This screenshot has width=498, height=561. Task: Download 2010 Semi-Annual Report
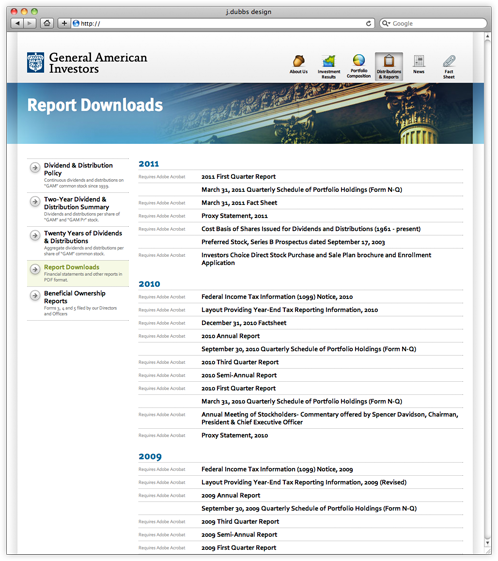point(239,375)
